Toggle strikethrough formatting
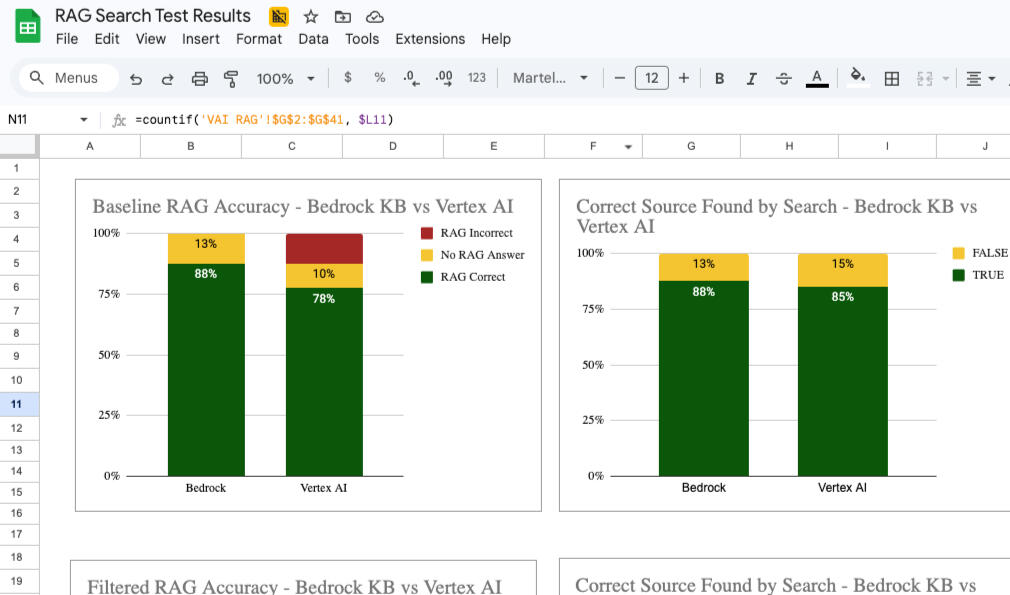1010x595 pixels. (x=783, y=79)
